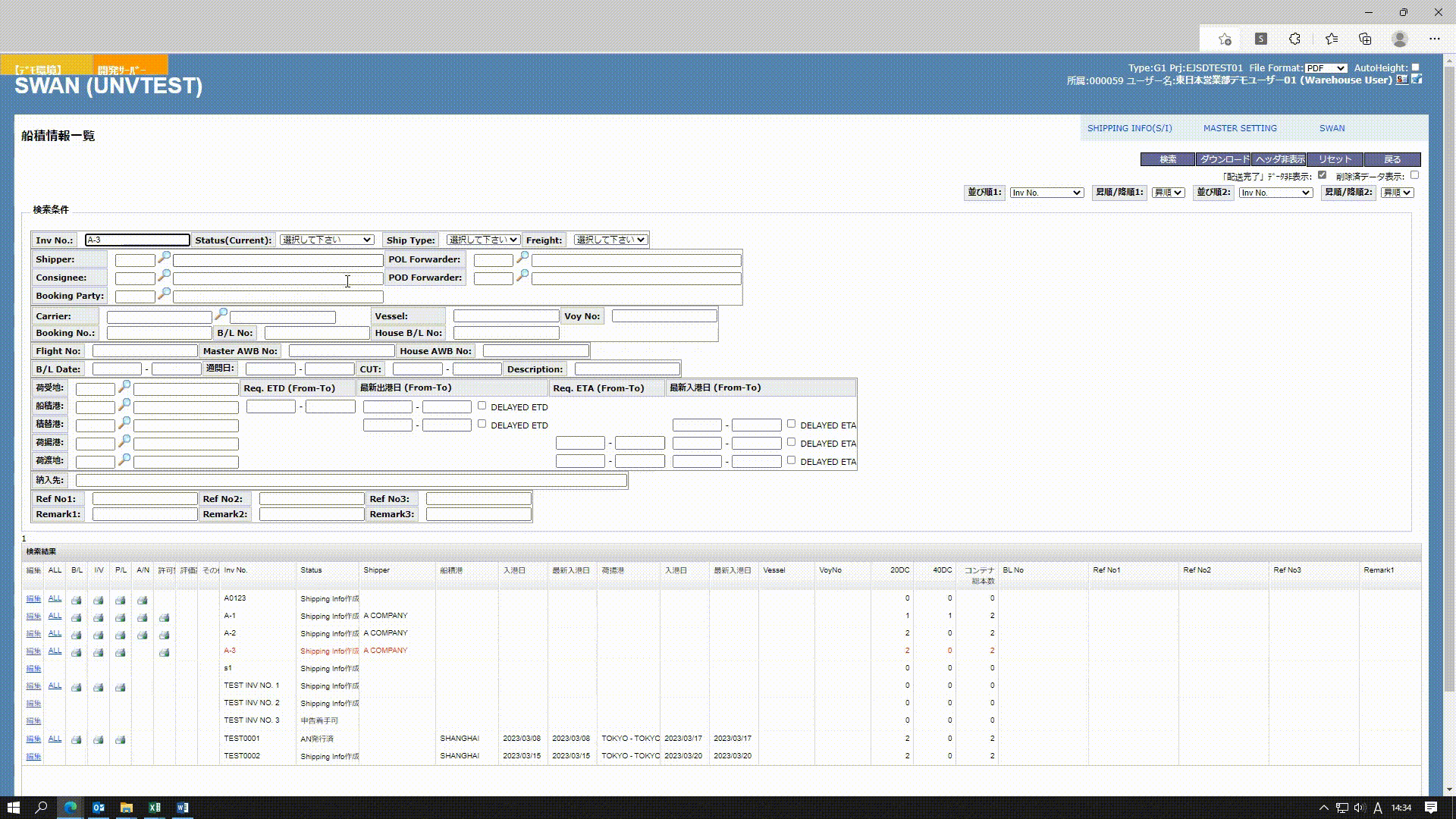
Task: Open Word from the Windows taskbar
Action: click(x=183, y=808)
